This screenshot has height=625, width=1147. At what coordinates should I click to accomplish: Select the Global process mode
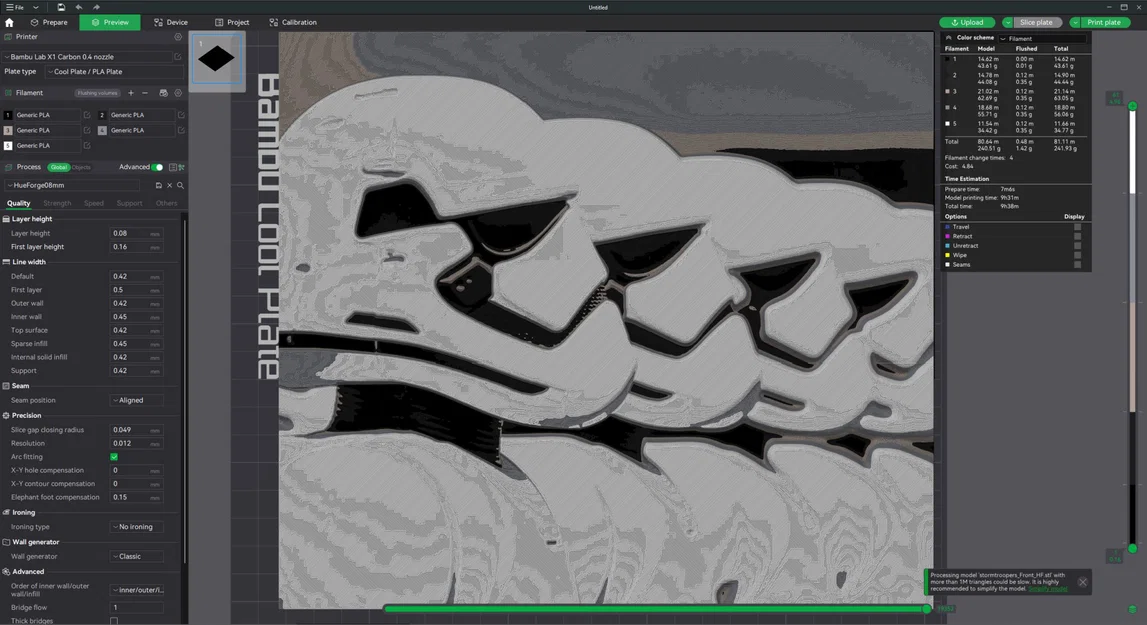pyautogui.click(x=59, y=168)
